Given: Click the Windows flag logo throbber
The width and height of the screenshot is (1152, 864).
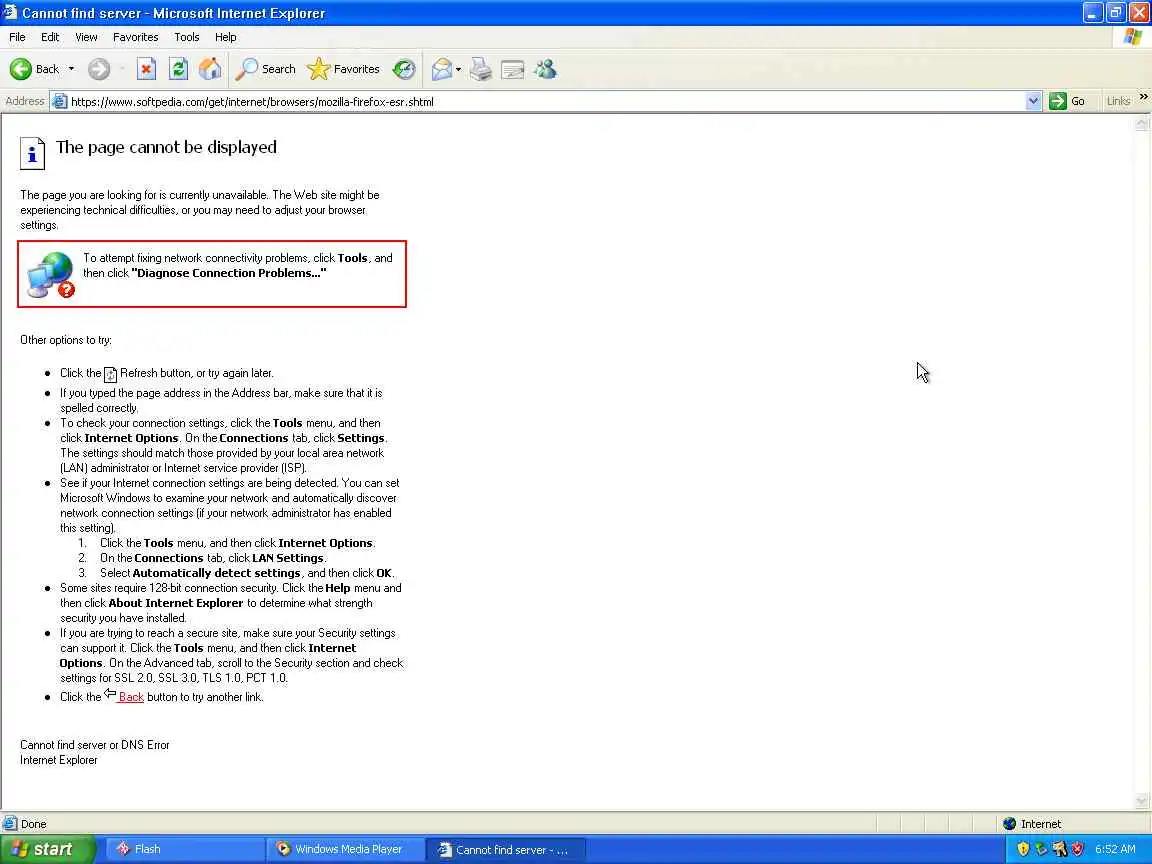Looking at the screenshot, I should [1134, 37].
